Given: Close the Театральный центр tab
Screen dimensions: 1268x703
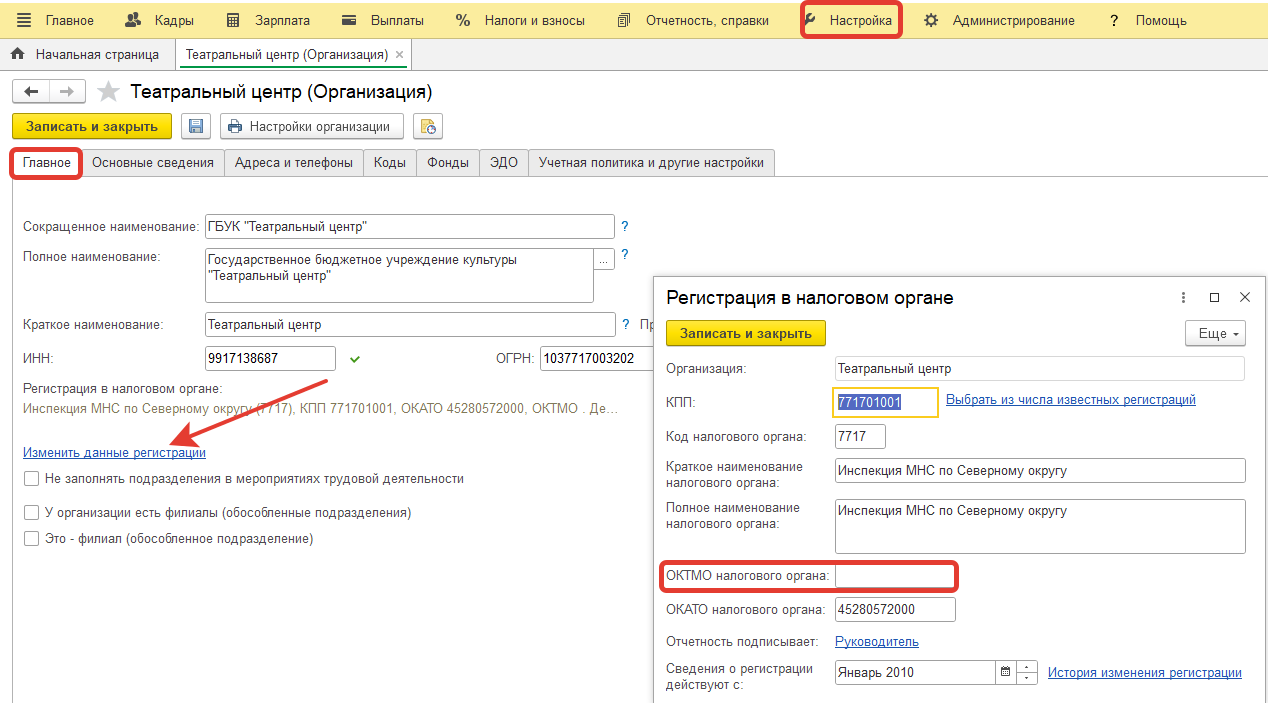Looking at the screenshot, I should (x=400, y=55).
